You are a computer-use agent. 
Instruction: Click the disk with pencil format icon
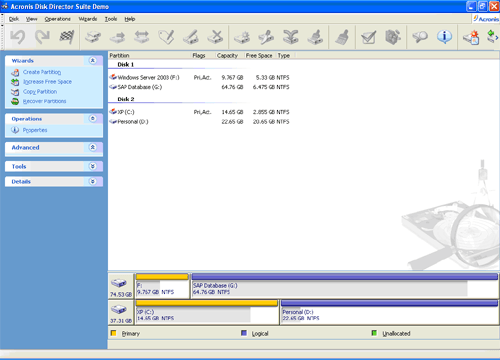tap(191, 37)
